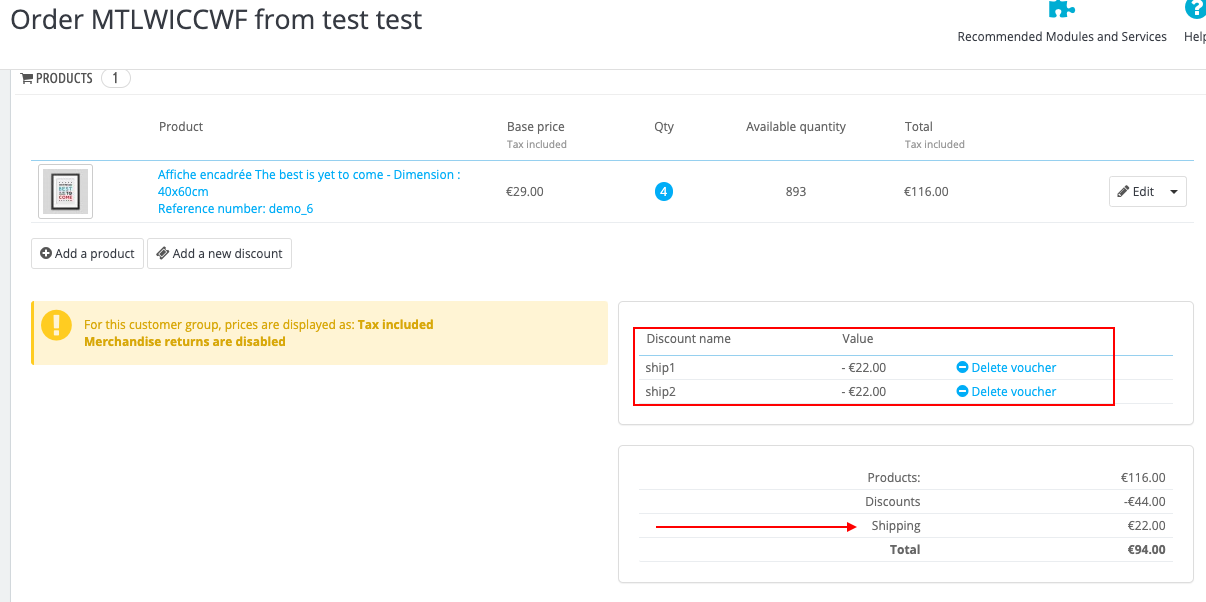Click the bold Total value €94.00

tap(1145, 549)
